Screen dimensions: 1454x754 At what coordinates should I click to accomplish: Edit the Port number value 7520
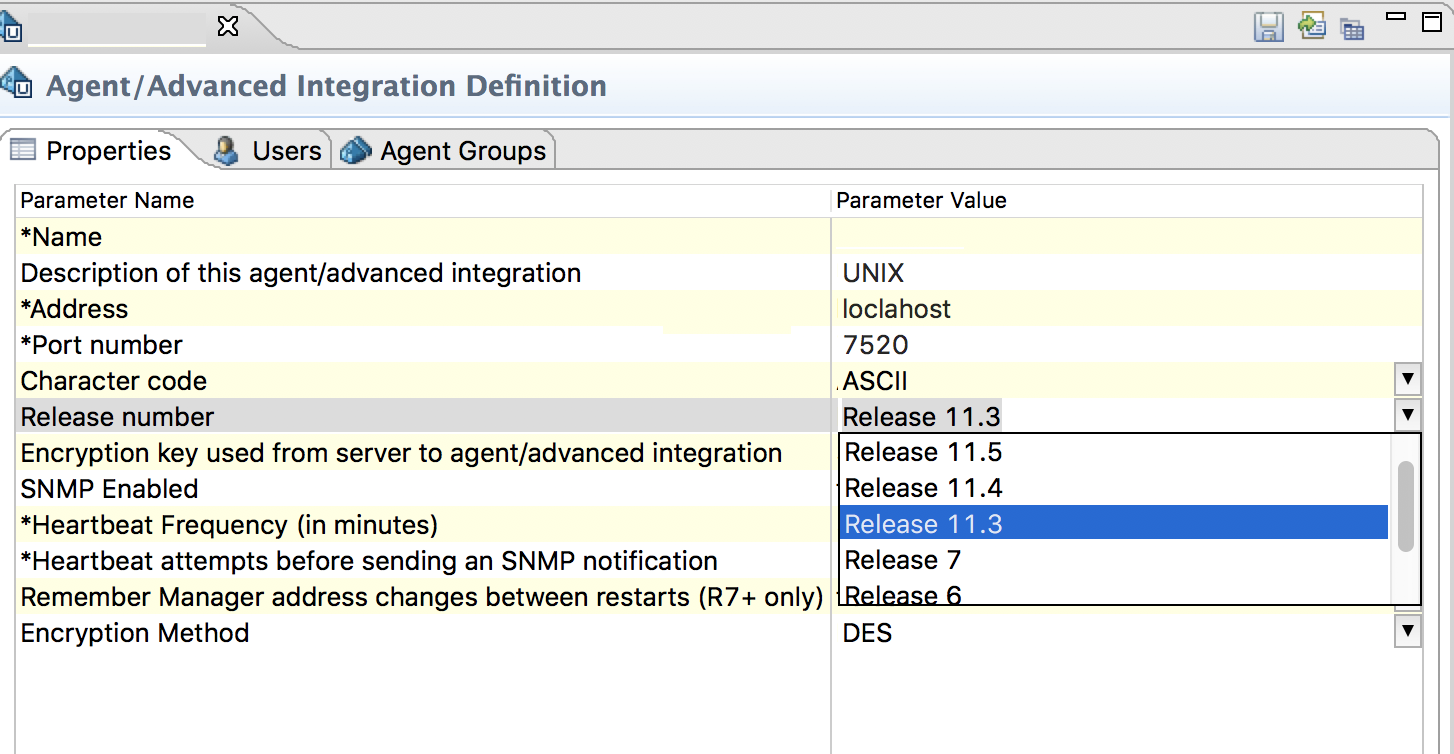(876, 345)
